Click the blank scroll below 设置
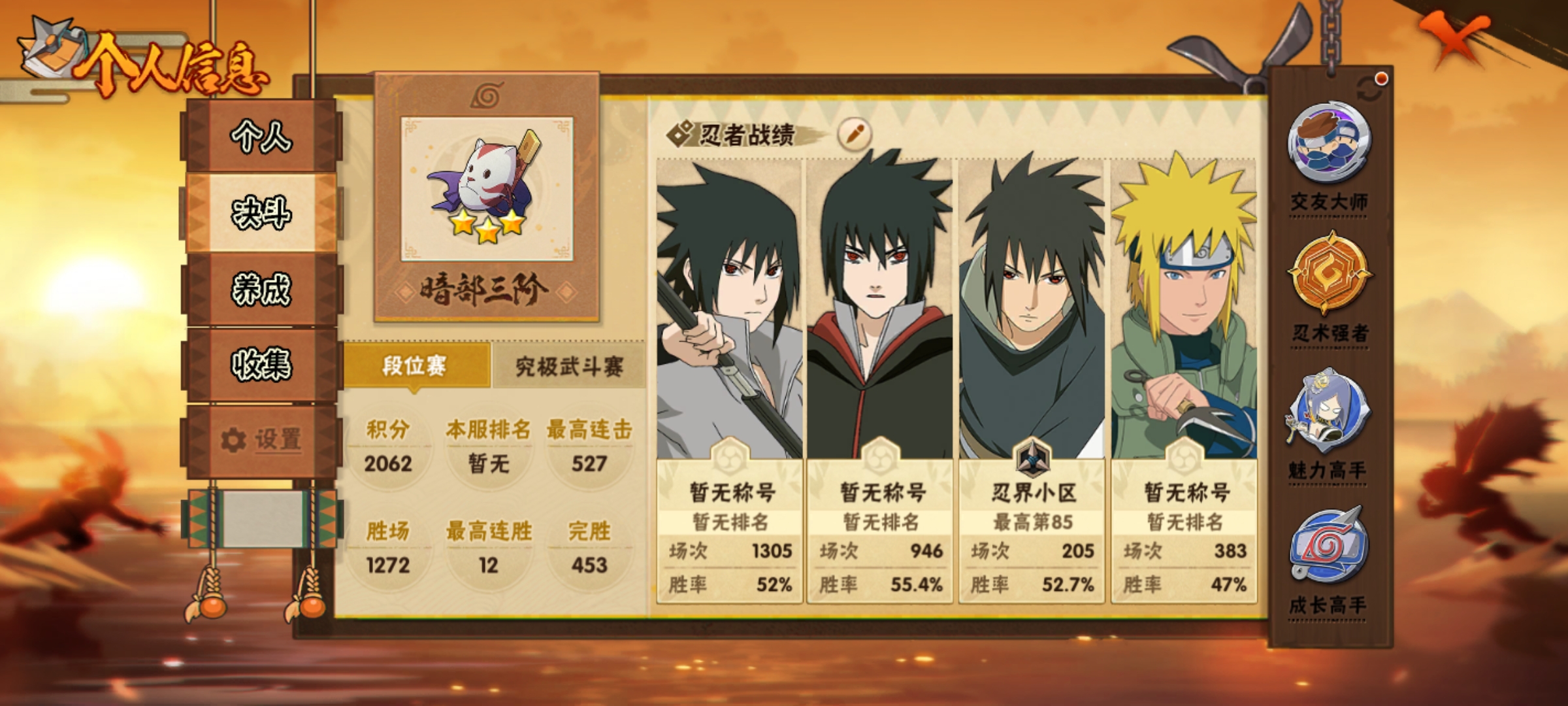This screenshot has width=1568, height=706. coord(263,518)
